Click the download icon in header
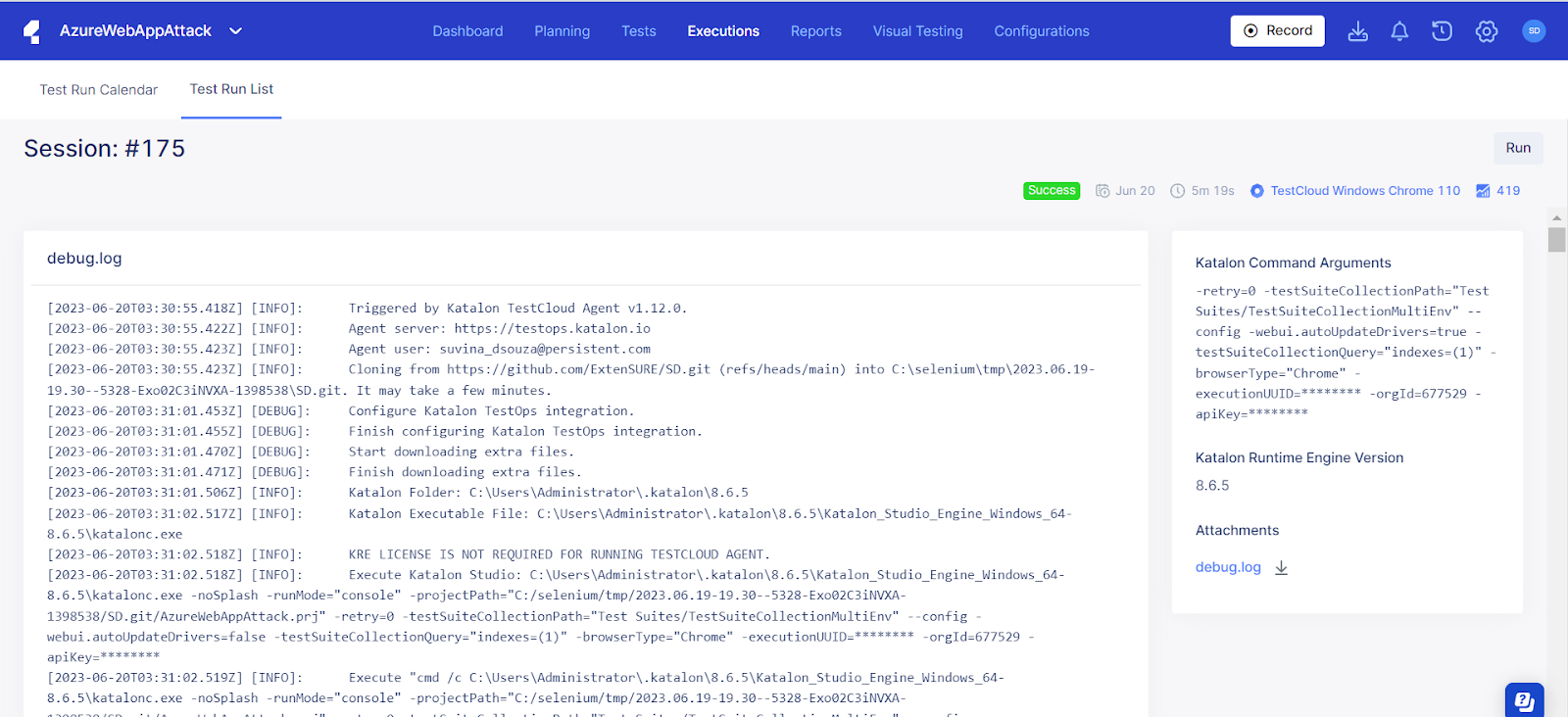 click(1357, 31)
